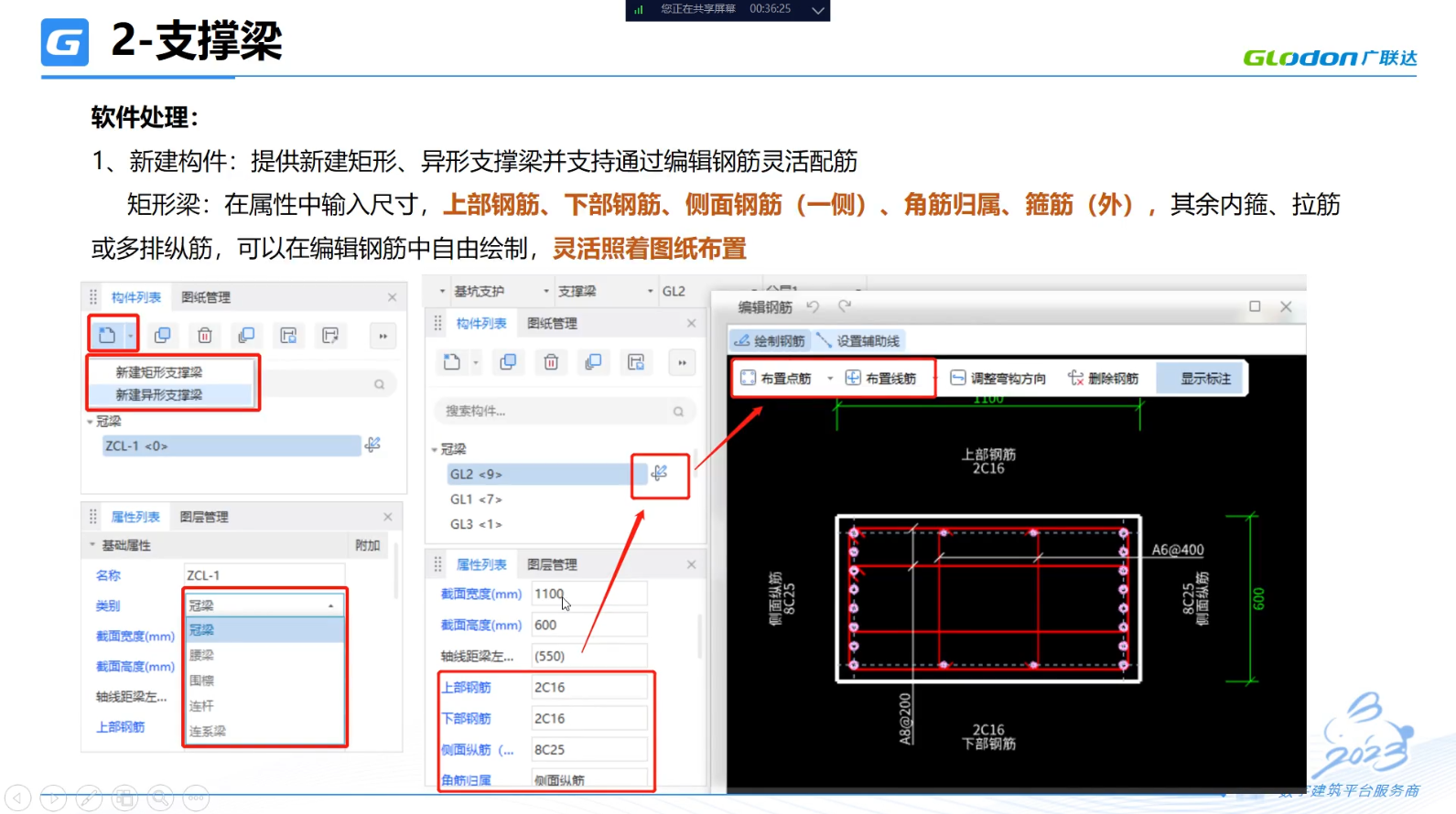Switch to 设置辅助线 tab

[858, 341]
